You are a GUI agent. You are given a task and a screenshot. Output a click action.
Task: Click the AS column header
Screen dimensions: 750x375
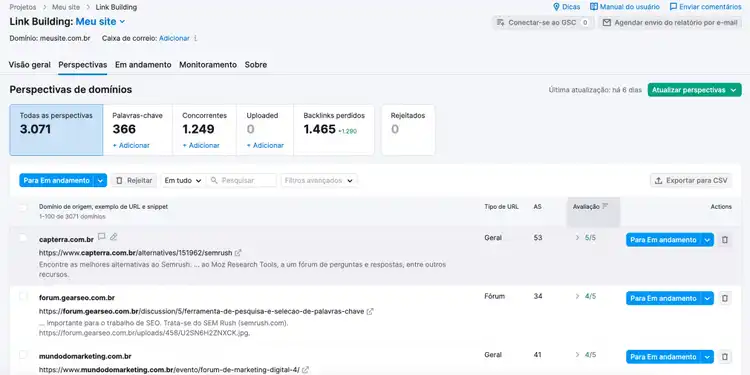(x=538, y=207)
